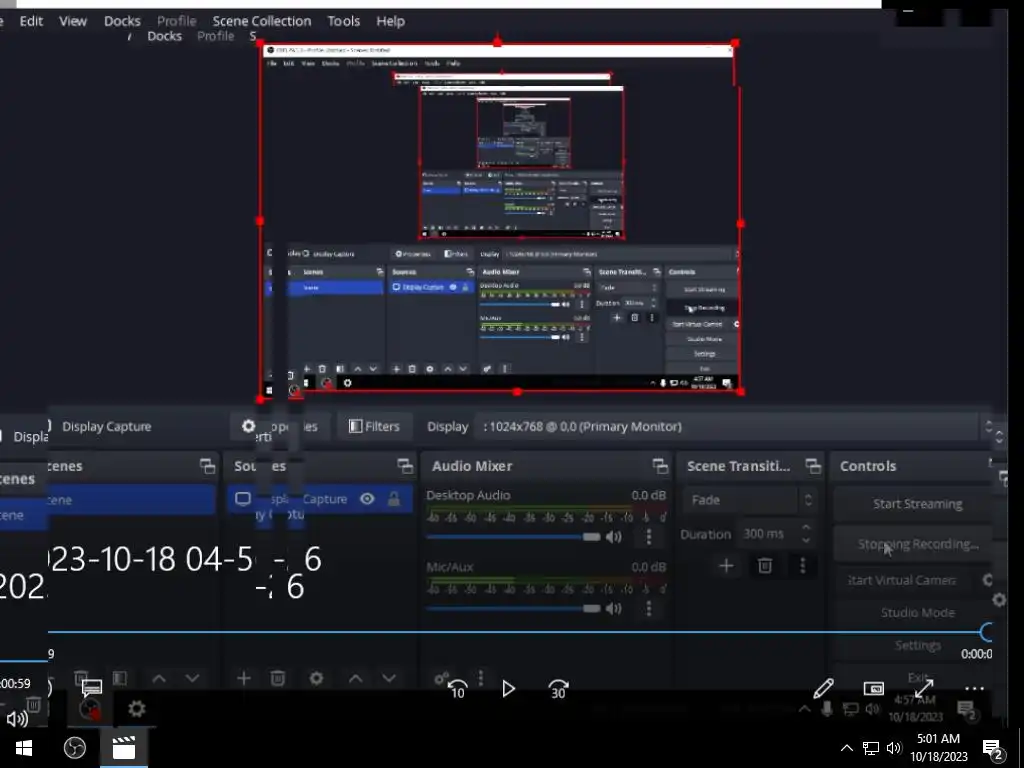
Task: Open the Tools menu
Action: click(344, 21)
